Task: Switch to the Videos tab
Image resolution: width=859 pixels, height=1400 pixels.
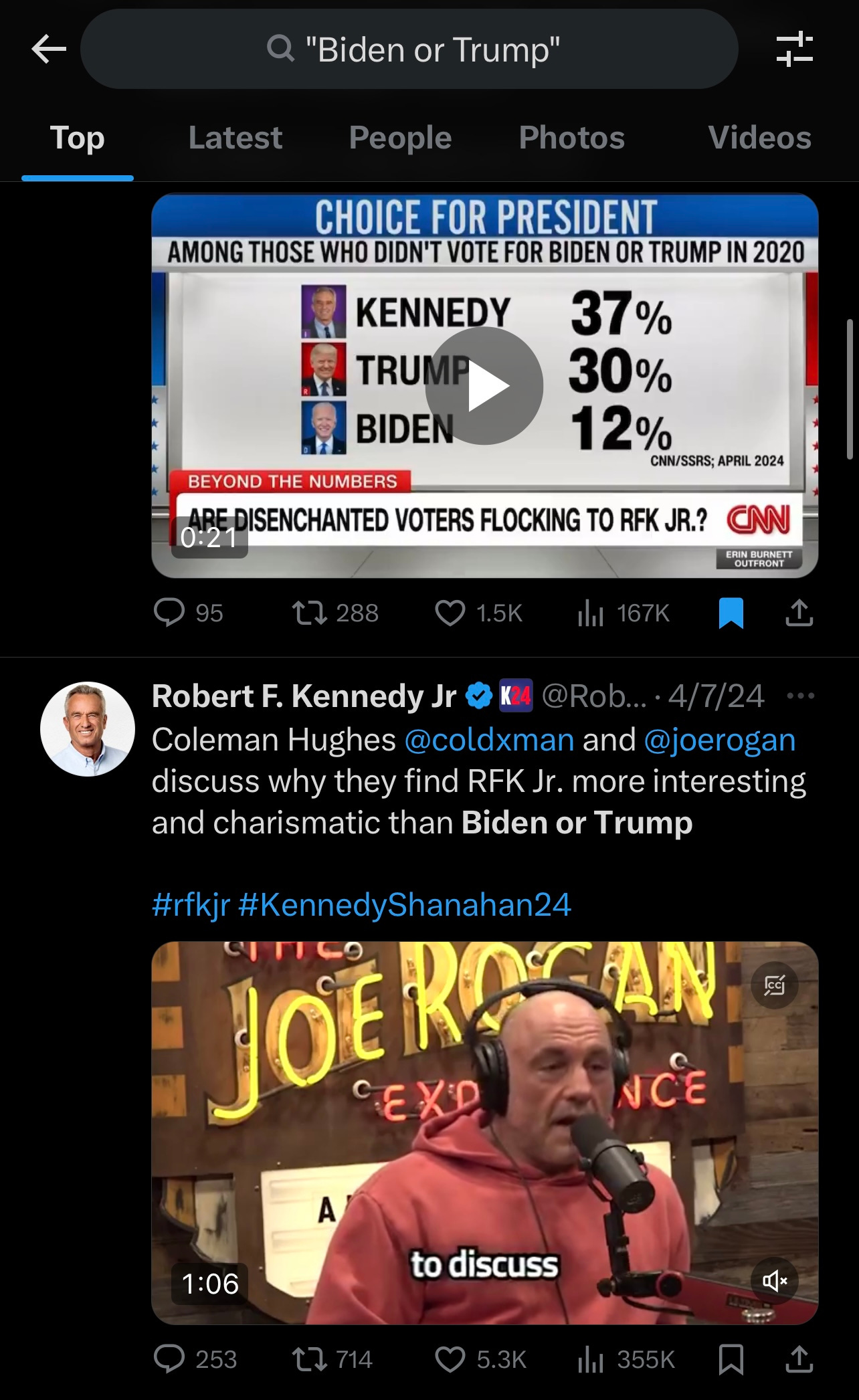Action: tap(759, 138)
